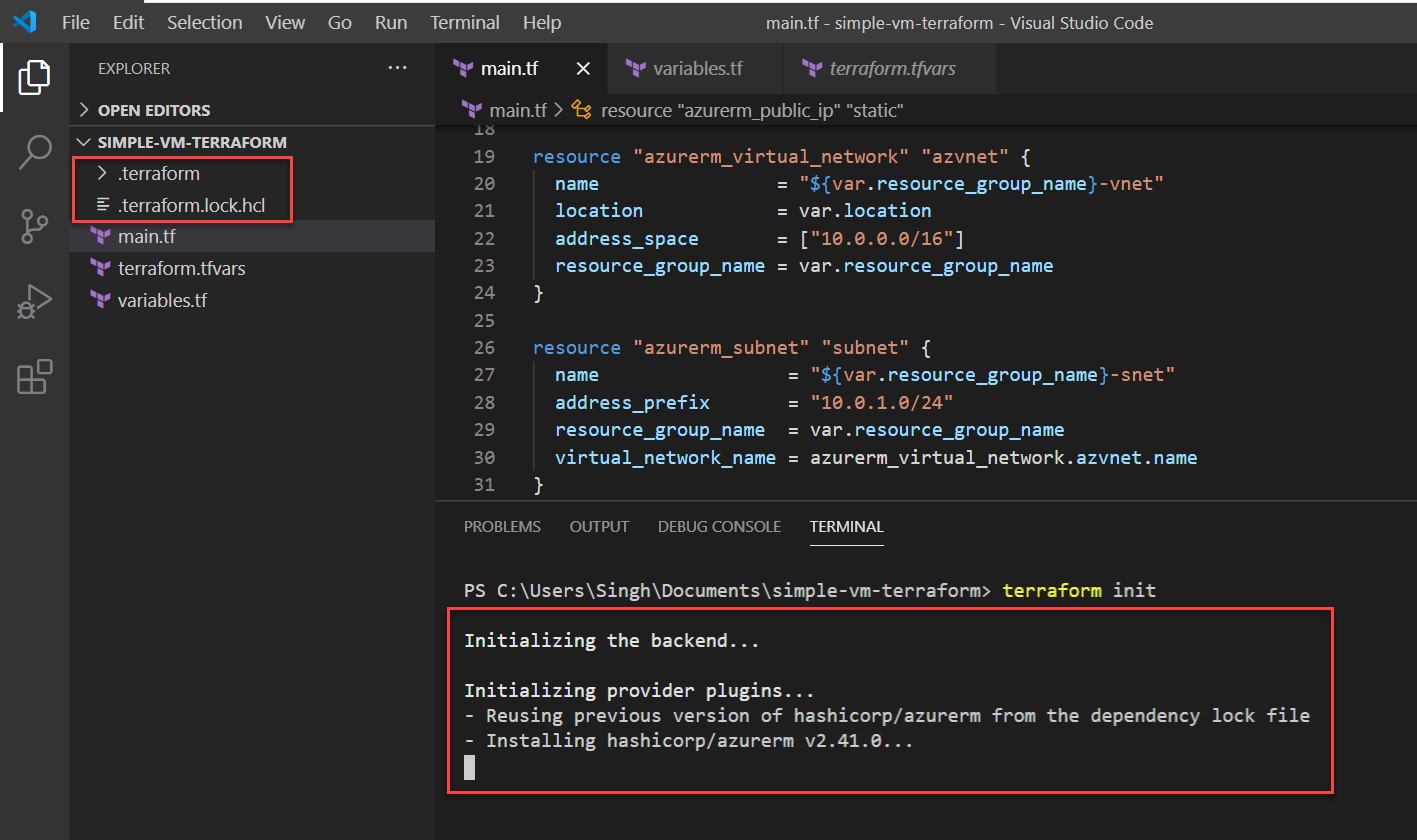Close the main.tf editor tab
1417x840 pixels.
583,69
